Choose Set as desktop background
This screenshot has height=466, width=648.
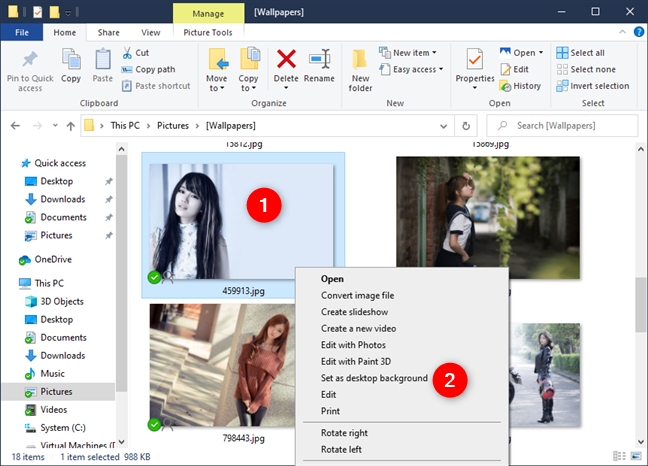[x=374, y=378]
